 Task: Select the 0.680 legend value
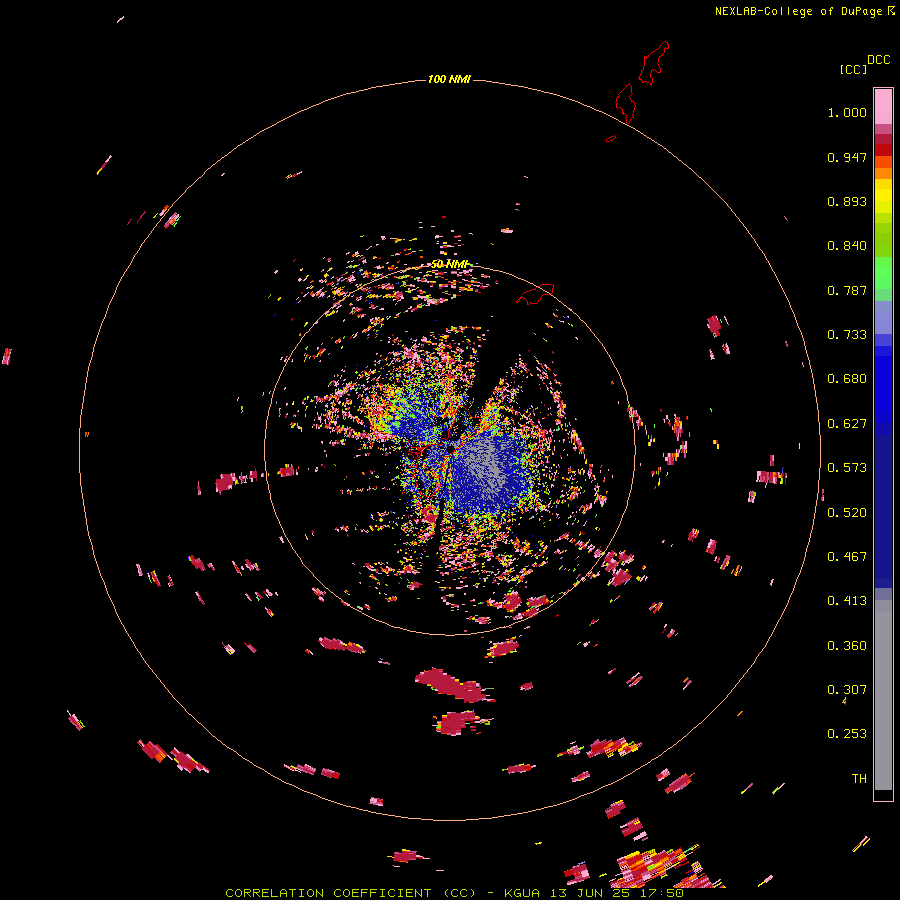847,379
